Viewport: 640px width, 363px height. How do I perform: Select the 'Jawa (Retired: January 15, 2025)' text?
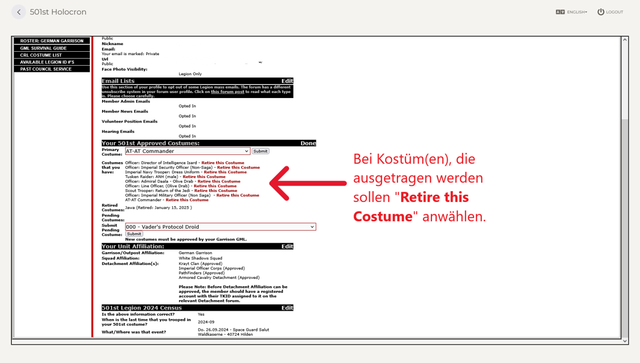click(x=158, y=207)
